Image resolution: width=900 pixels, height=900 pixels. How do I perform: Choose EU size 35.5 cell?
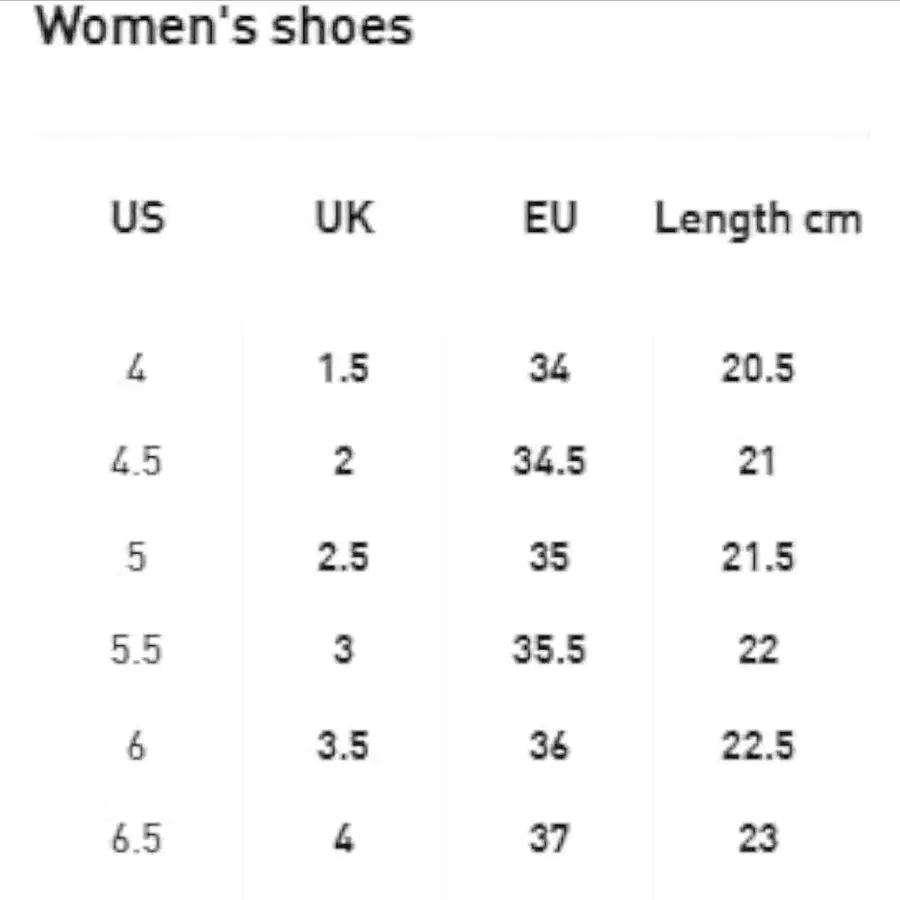549,649
